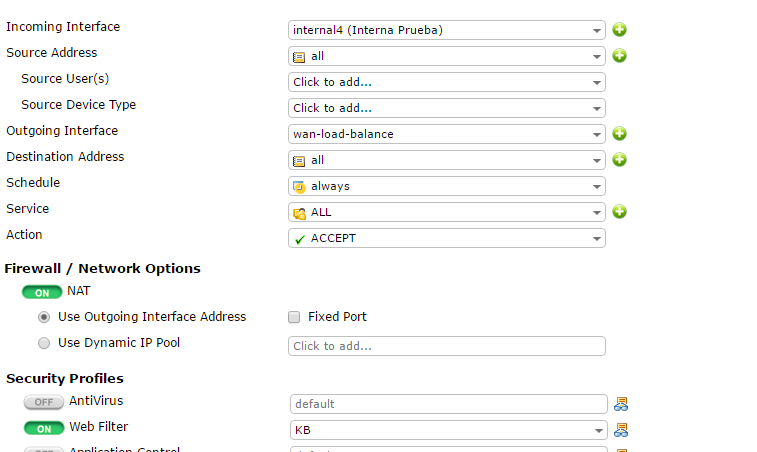Open Web Filter profile edit icon
The height and width of the screenshot is (452, 757).
[x=621, y=430]
